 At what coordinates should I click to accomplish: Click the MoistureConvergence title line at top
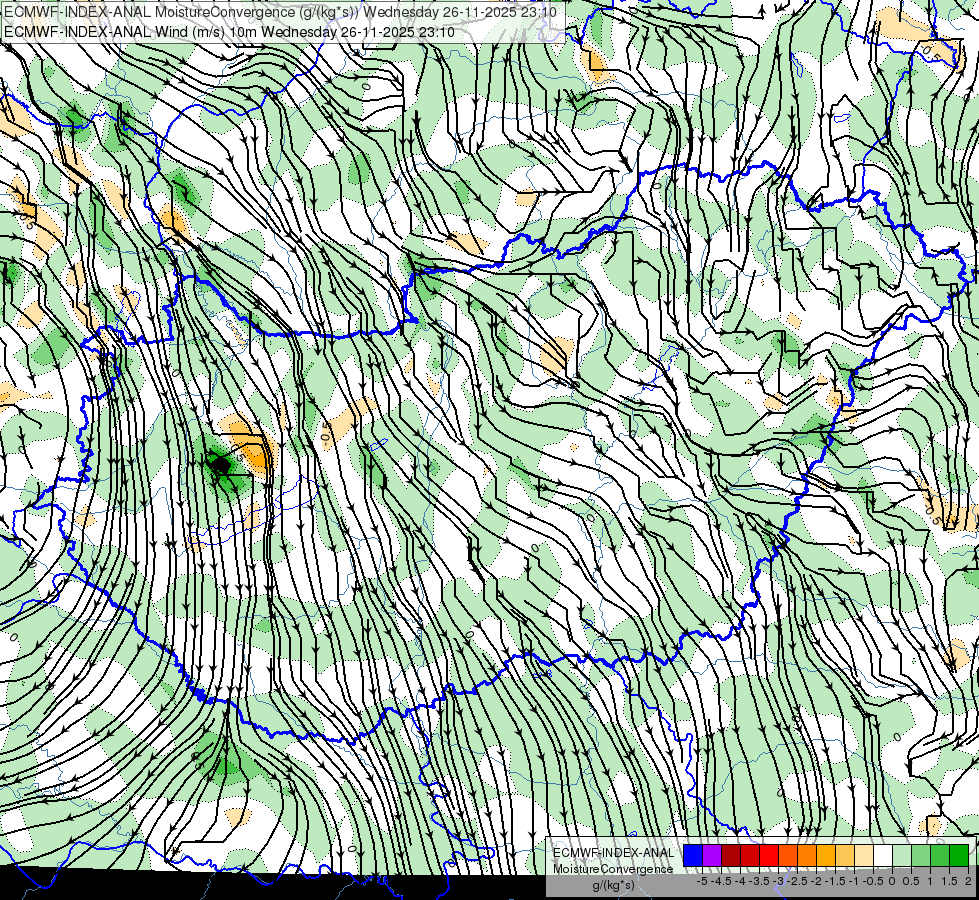pos(280,12)
